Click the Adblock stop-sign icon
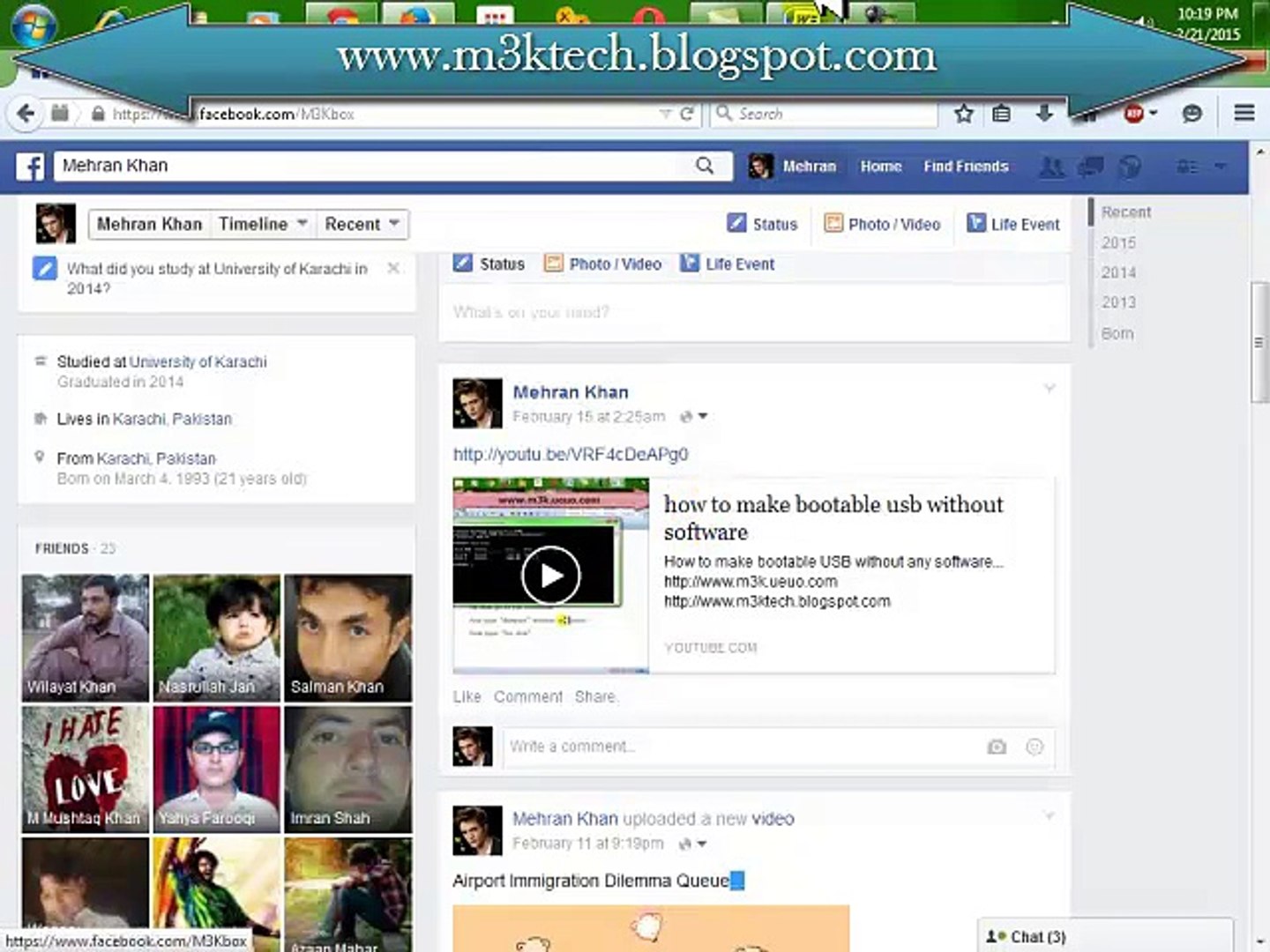The height and width of the screenshot is (952, 1270). point(1133,113)
